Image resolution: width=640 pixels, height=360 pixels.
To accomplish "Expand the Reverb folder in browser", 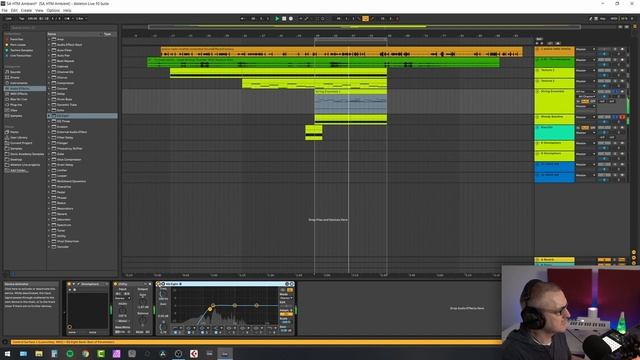I will [x=49, y=214].
